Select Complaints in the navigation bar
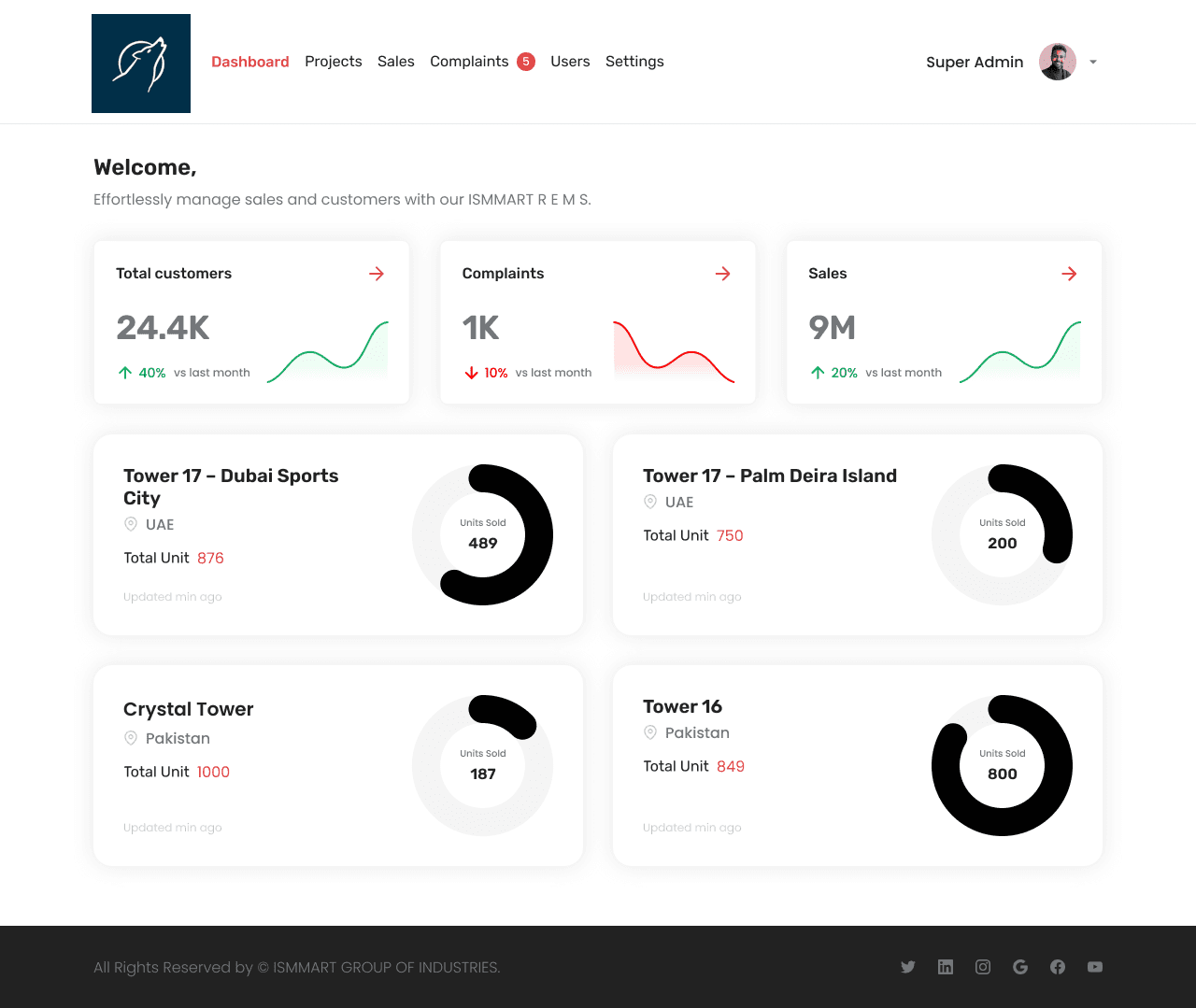The image size is (1196, 1008). 469,62
